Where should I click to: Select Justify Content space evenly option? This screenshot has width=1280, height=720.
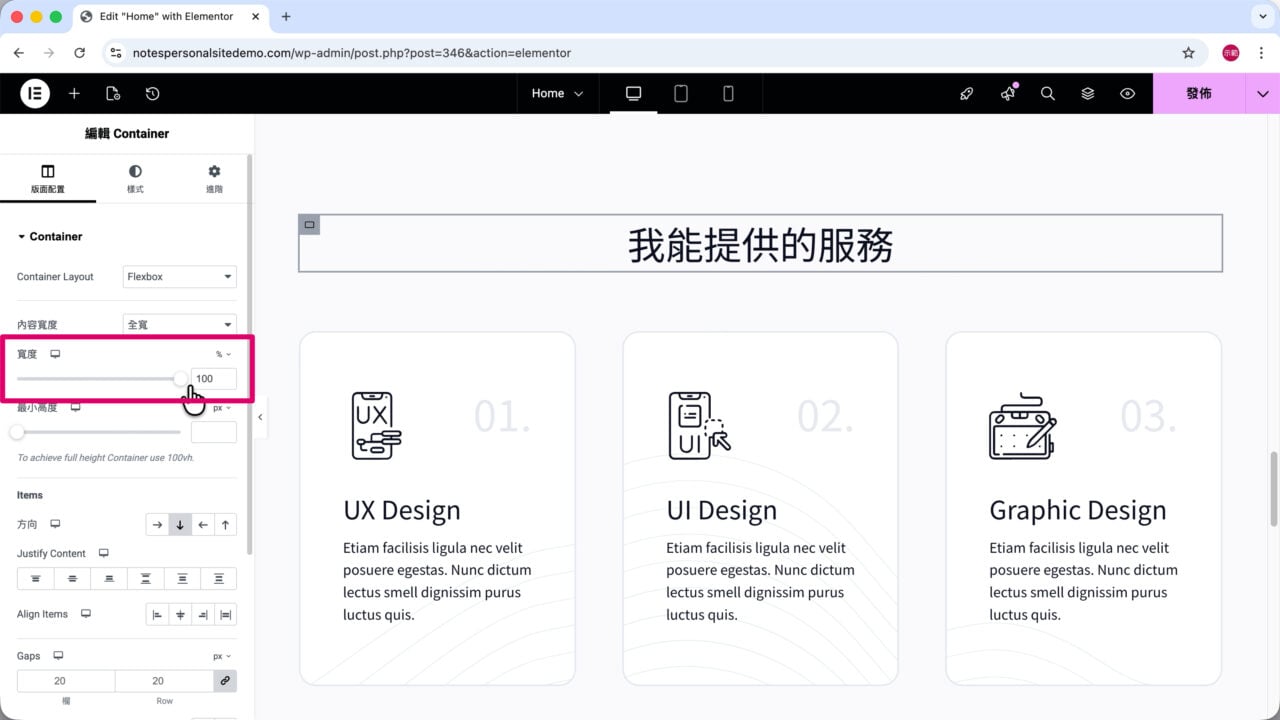coord(219,578)
